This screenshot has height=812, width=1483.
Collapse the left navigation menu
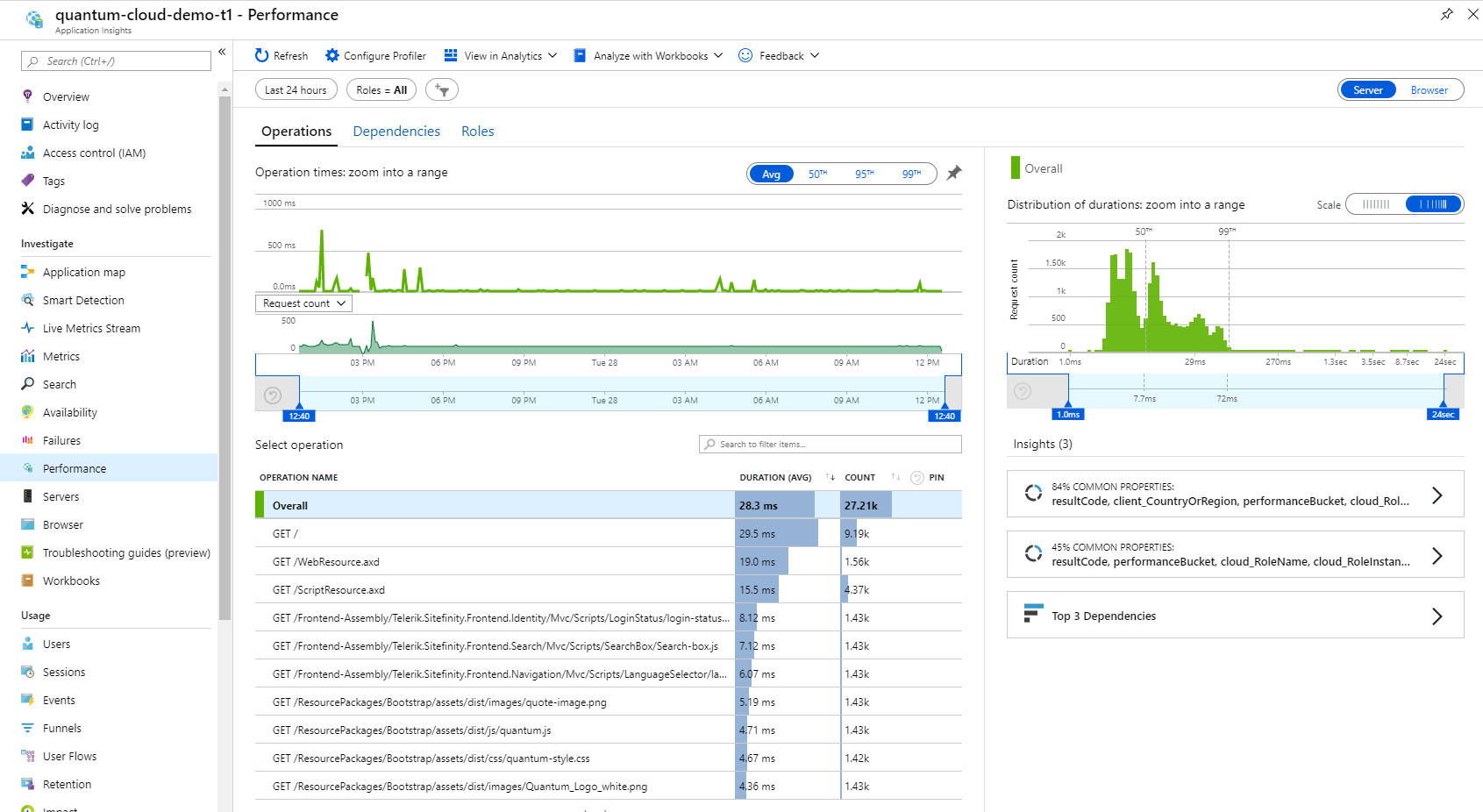click(222, 52)
